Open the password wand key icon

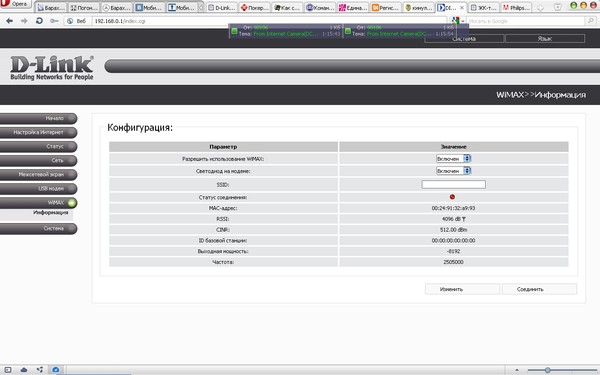(54, 21)
